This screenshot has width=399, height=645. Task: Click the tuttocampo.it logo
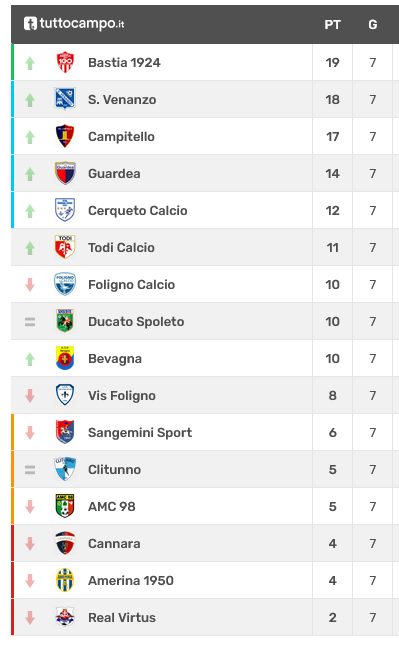[74, 23]
